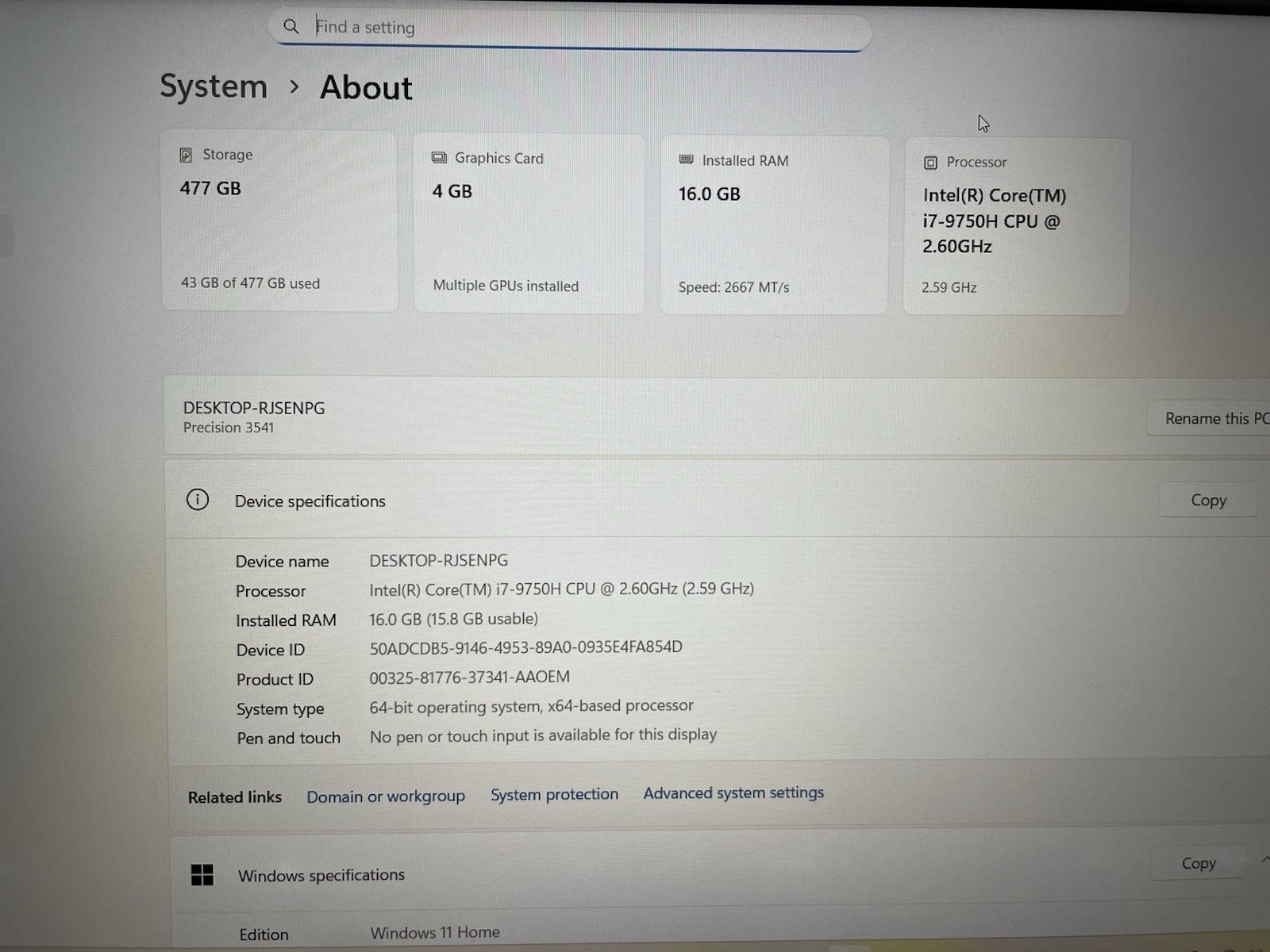The image size is (1270, 952).
Task: Focus the Find a setting field
Action: [x=570, y=29]
